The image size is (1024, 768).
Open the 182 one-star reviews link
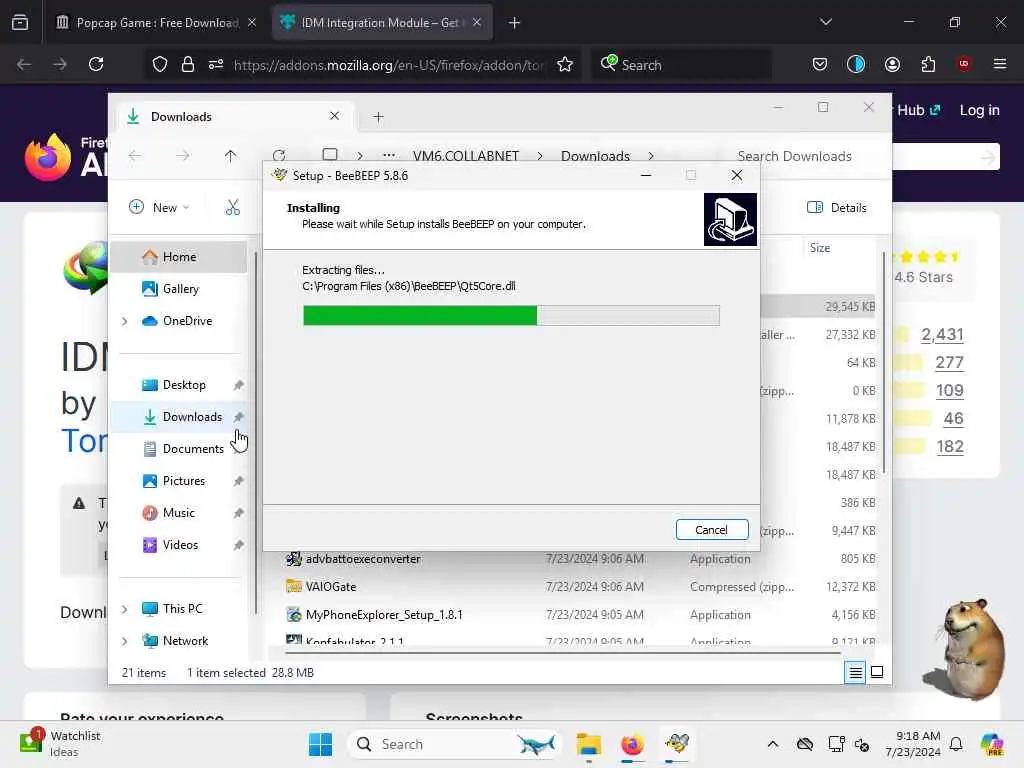[x=950, y=447]
